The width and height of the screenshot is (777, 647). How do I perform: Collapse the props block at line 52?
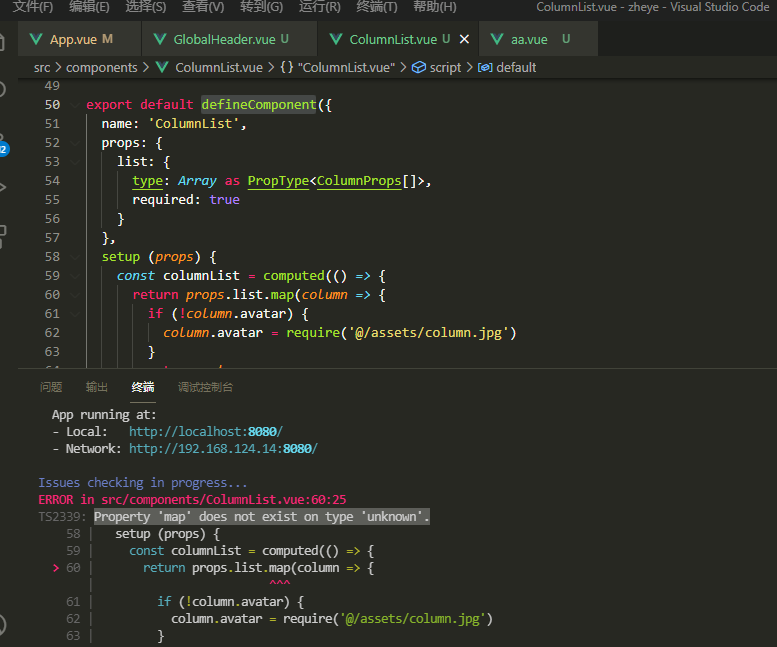pyautogui.click(x=77, y=143)
